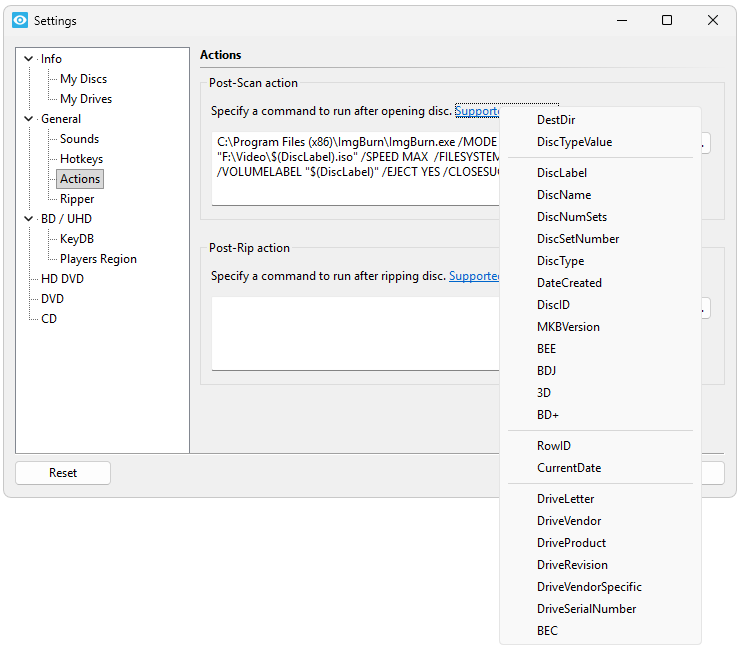
Task: Maximize the Settings window
Action: coord(667,20)
